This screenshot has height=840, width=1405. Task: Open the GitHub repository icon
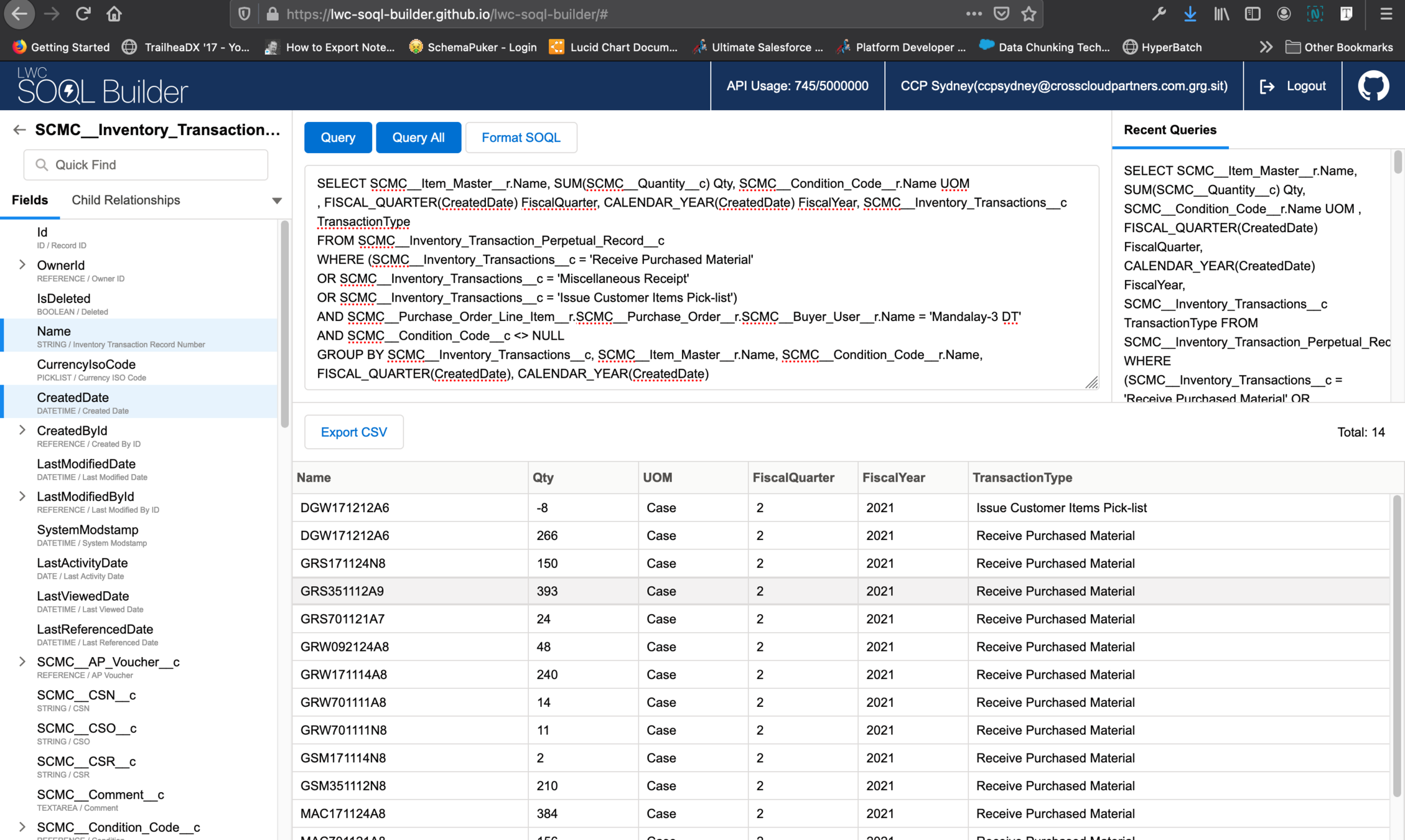1373,86
